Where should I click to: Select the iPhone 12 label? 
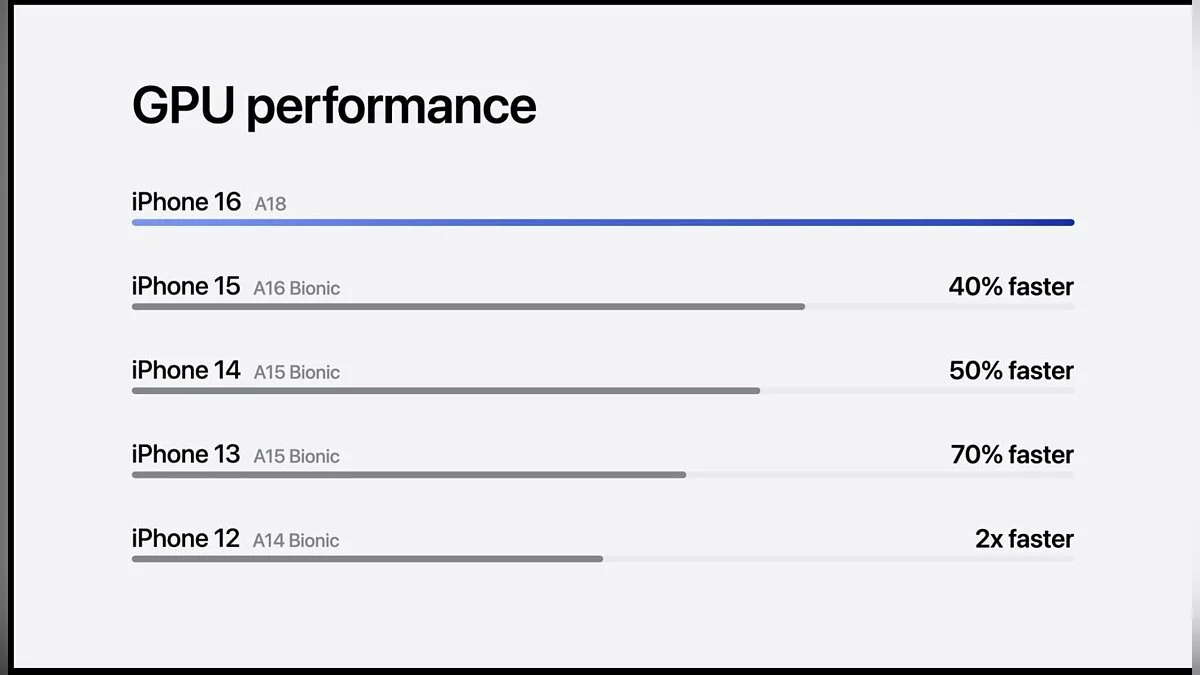[186, 538]
